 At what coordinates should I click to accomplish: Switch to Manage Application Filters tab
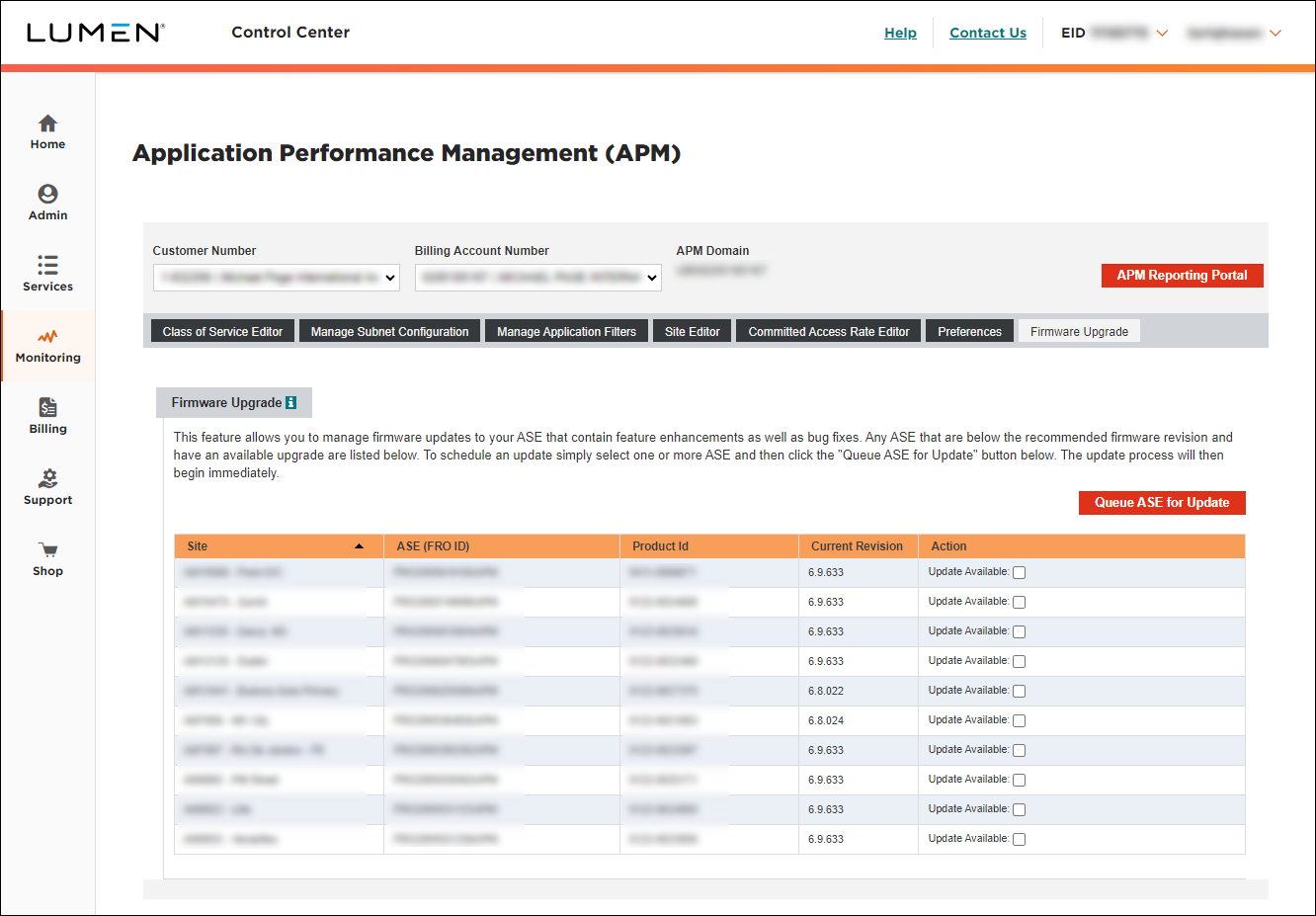[x=566, y=331]
